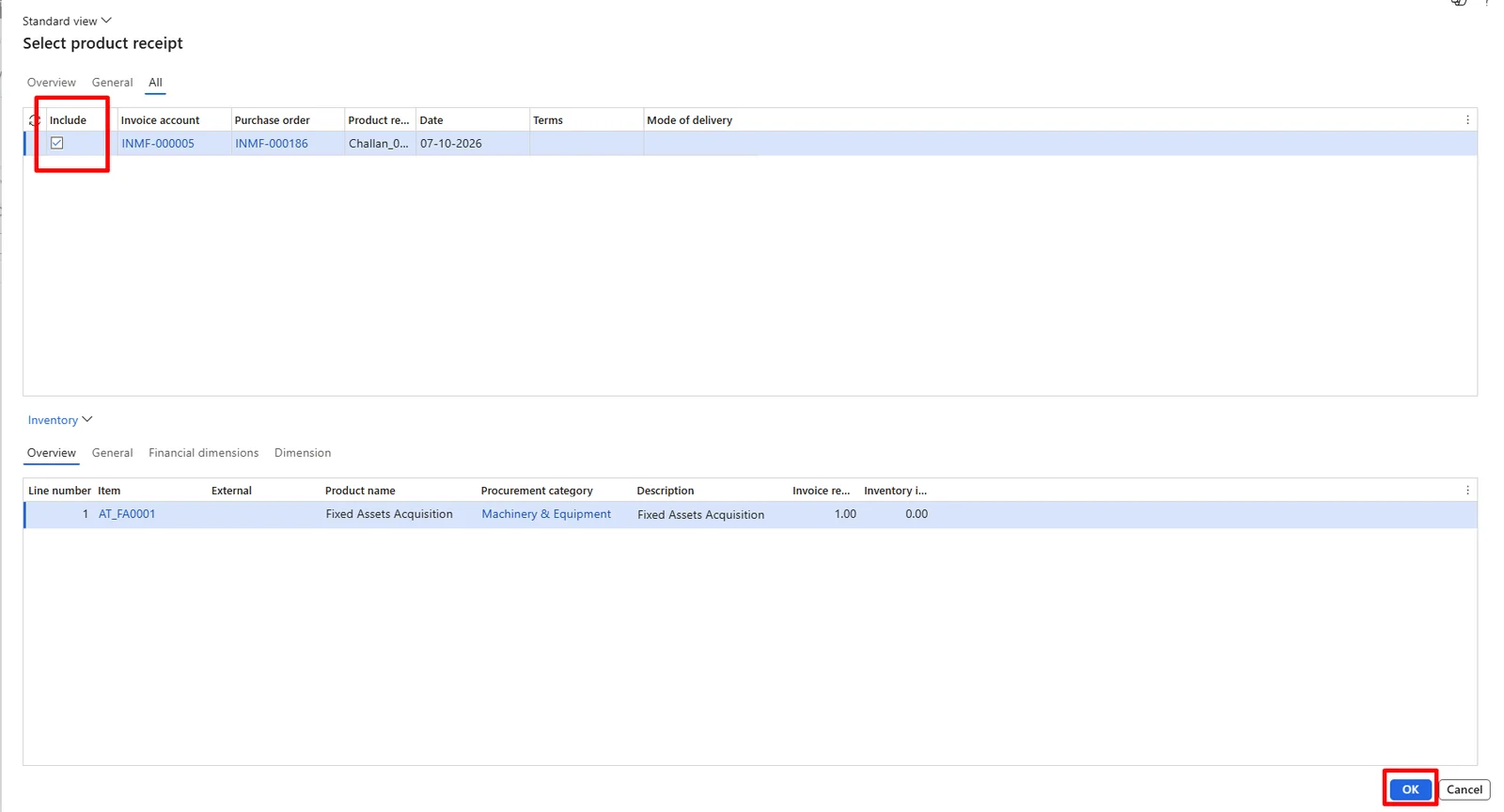Click the Include column header
The image size is (1504, 812).
pos(68,120)
